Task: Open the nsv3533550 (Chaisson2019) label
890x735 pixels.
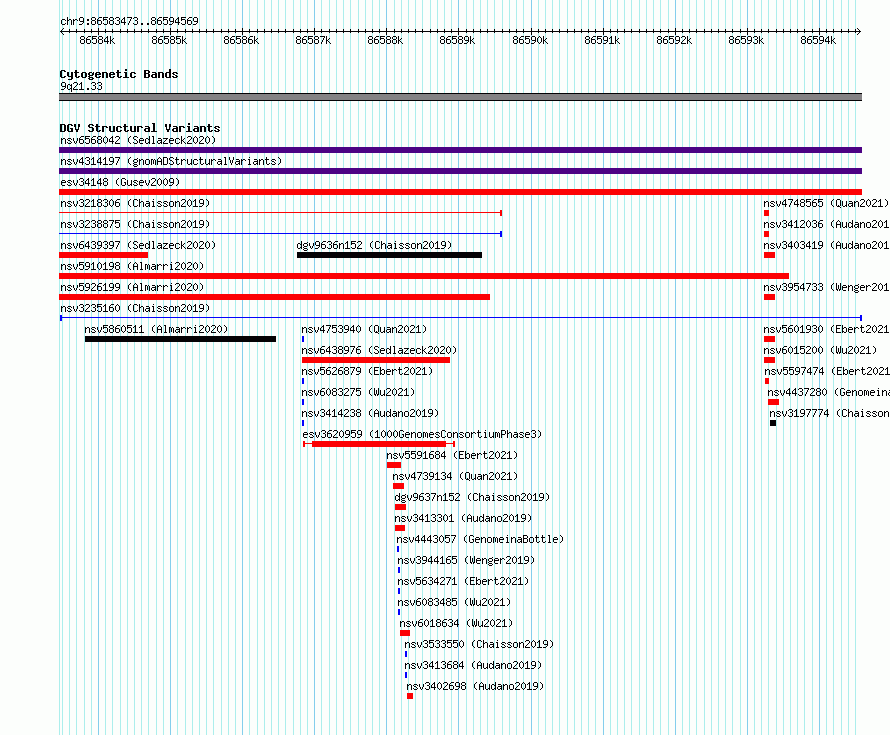Action: pyautogui.click(x=479, y=644)
